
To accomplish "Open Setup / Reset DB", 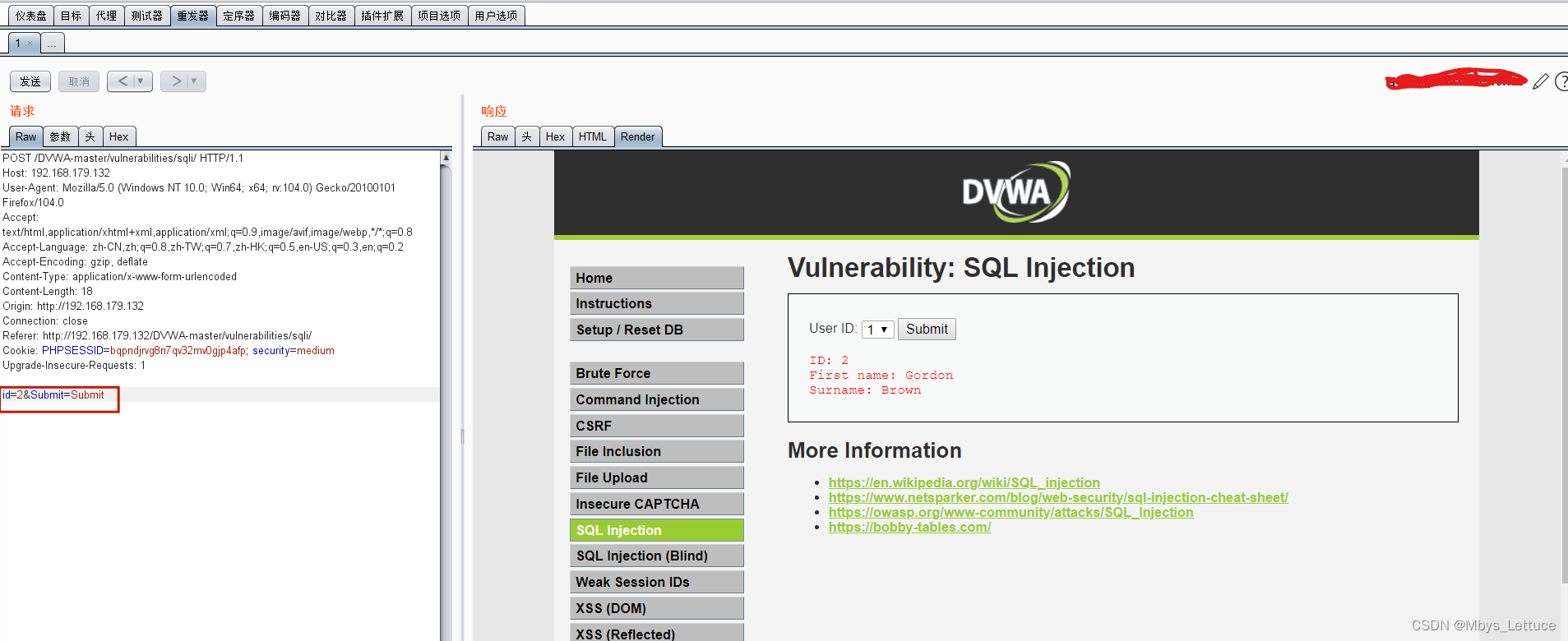I will pos(657,330).
